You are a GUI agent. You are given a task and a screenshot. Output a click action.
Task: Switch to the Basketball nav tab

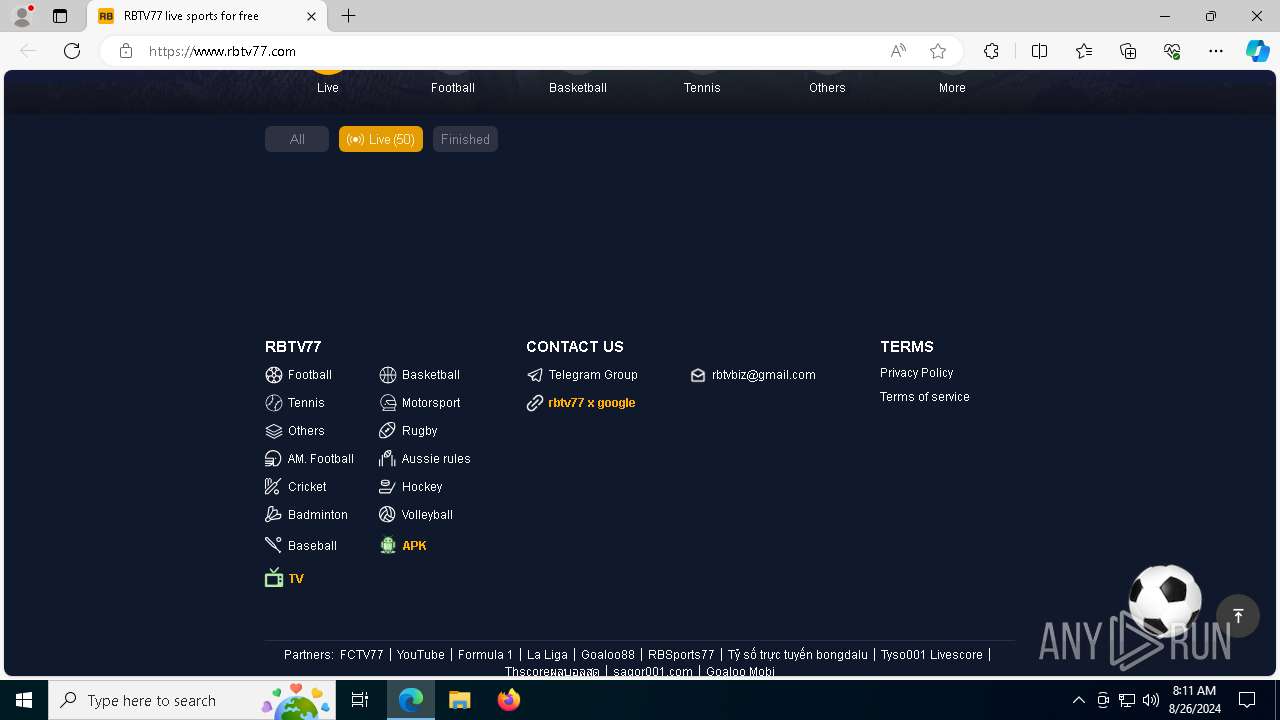tap(578, 88)
